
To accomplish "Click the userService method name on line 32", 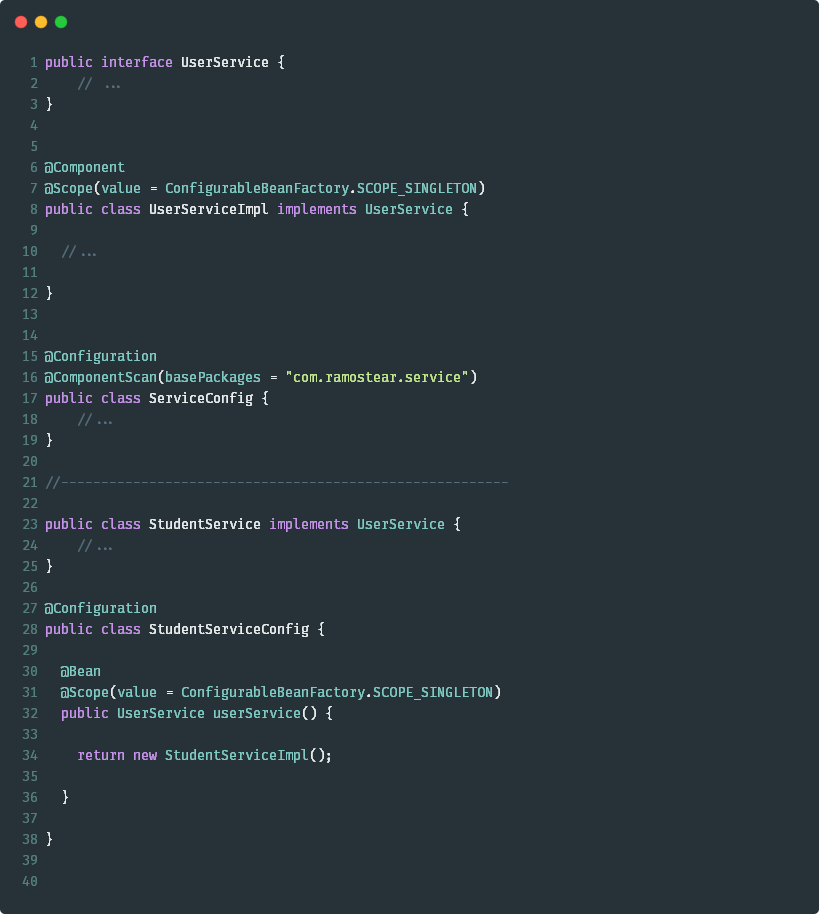I will [267, 713].
